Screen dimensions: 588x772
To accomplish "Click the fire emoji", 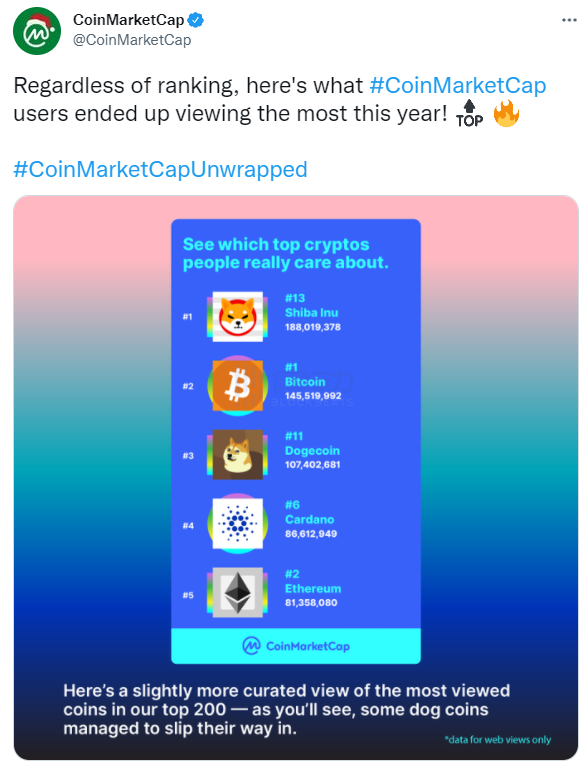I will click(506, 113).
